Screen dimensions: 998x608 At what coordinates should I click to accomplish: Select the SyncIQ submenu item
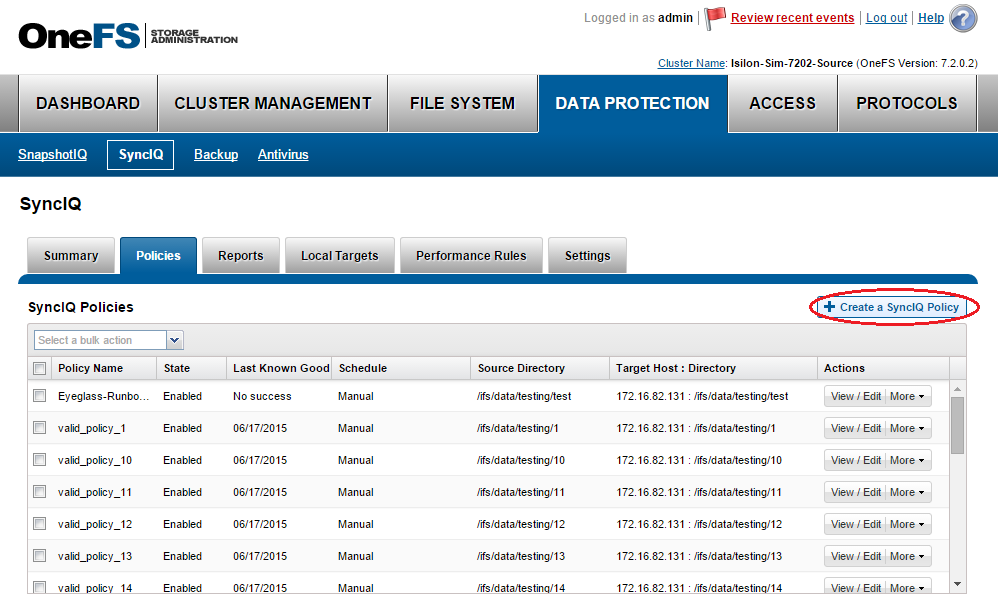pyautogui.click(x=141, y=155)
